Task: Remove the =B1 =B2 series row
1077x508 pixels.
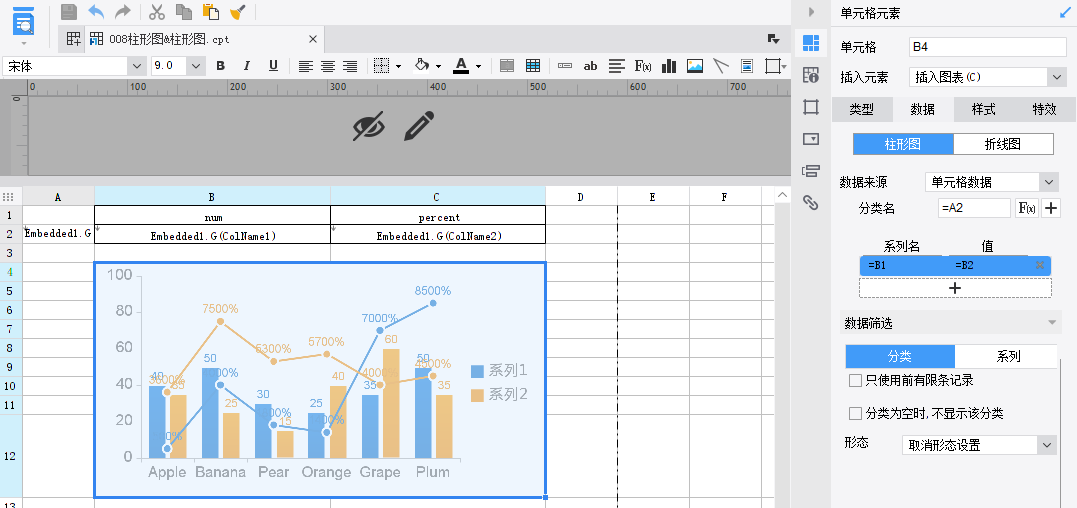Action: pos(1040,265)
